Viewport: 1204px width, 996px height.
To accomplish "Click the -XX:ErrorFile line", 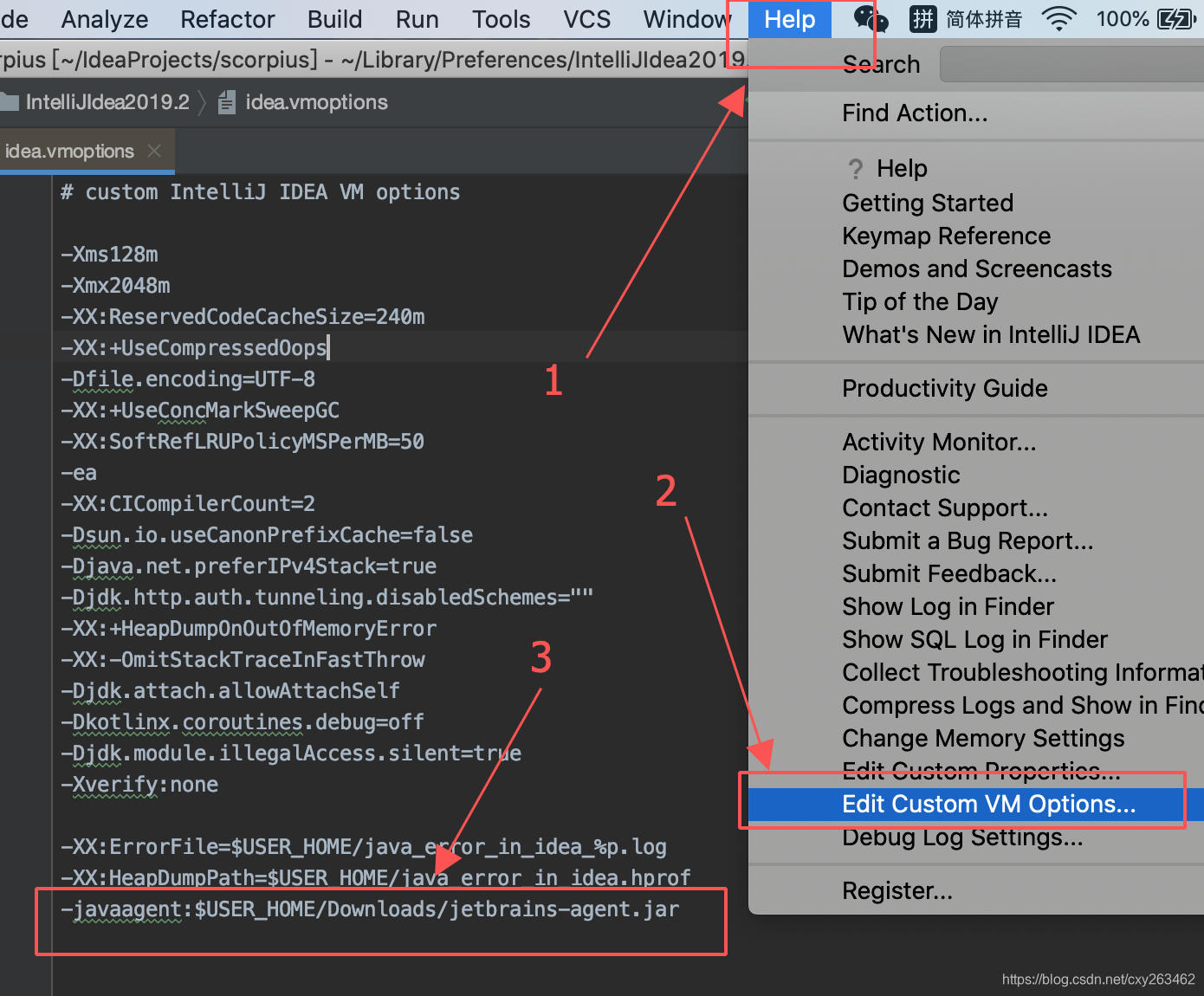I will [x=364, y=847].
